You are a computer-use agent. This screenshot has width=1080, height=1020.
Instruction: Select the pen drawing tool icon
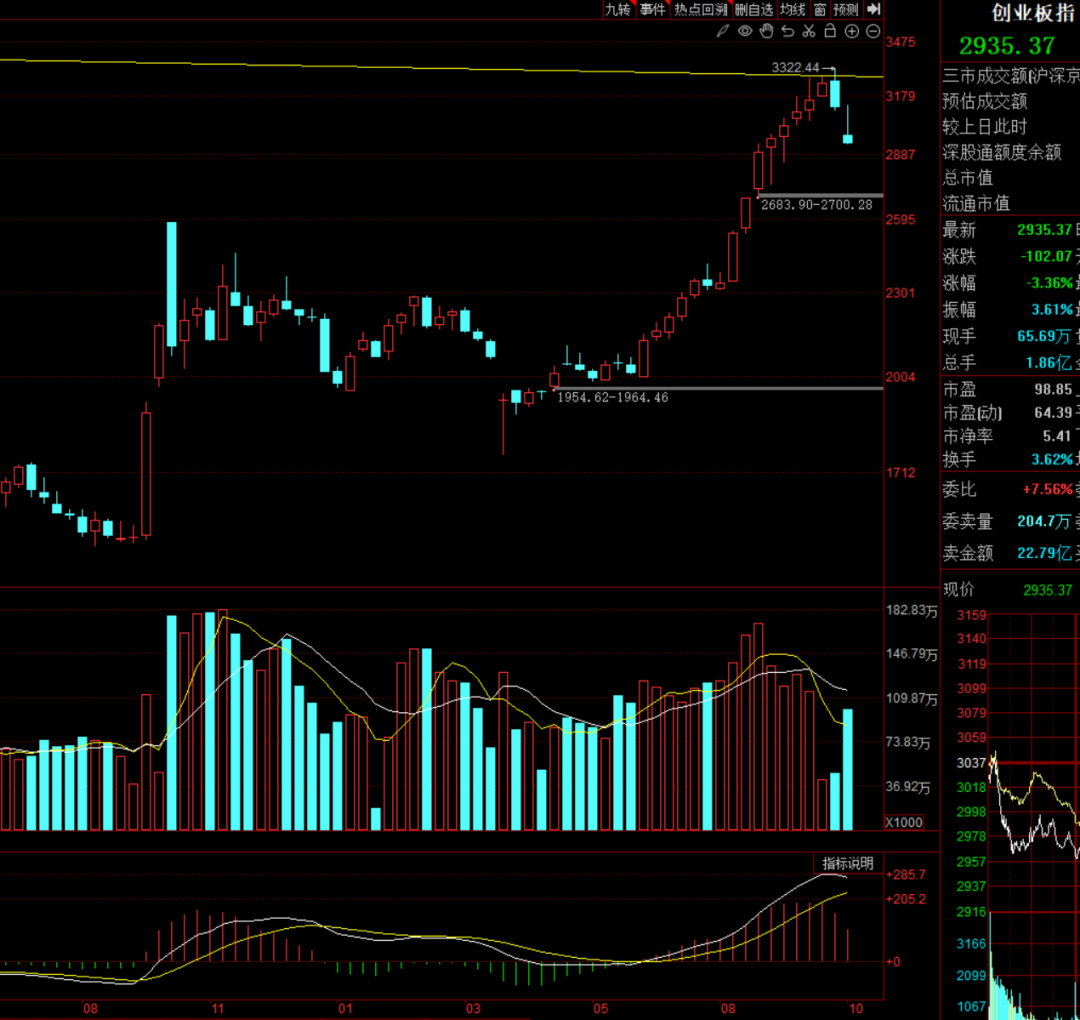pyautogui.click(x=723, y=31)
